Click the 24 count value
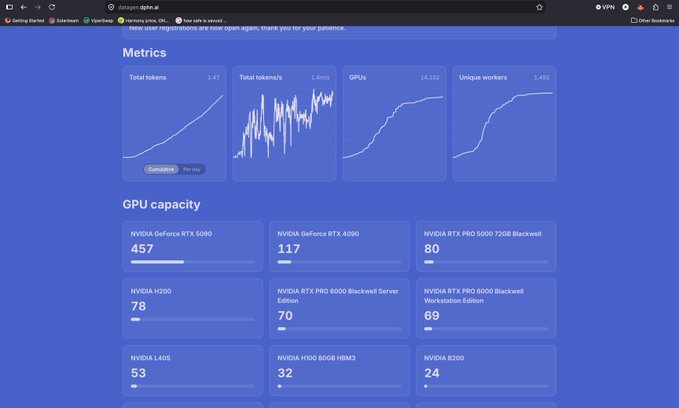This screenshot has width=679, height=408. coord(432,373)
